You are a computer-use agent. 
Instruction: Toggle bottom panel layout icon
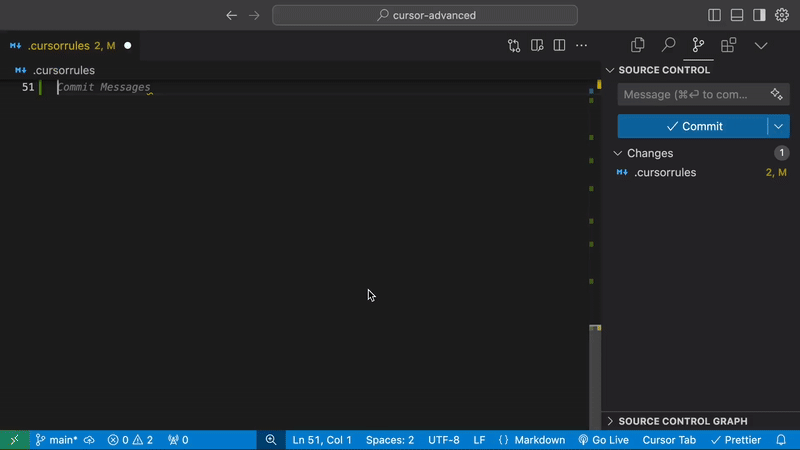click(737, 15)
